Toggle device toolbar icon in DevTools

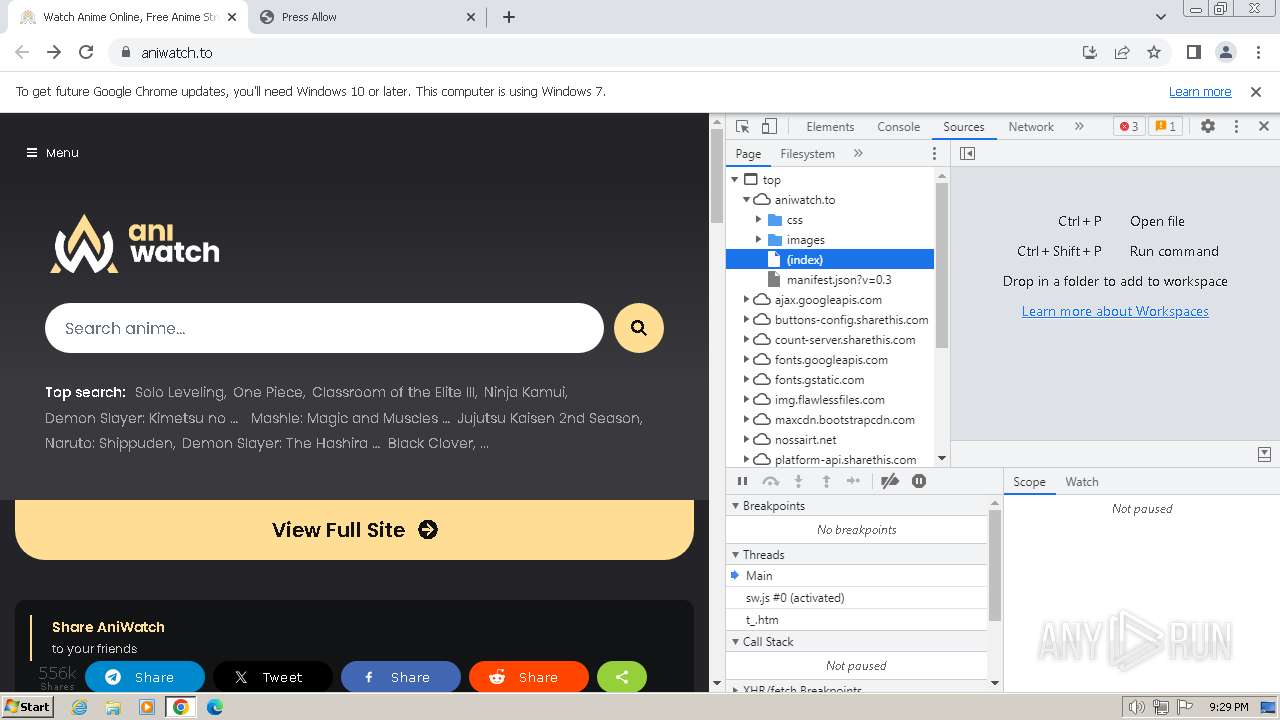click(769, 127)
